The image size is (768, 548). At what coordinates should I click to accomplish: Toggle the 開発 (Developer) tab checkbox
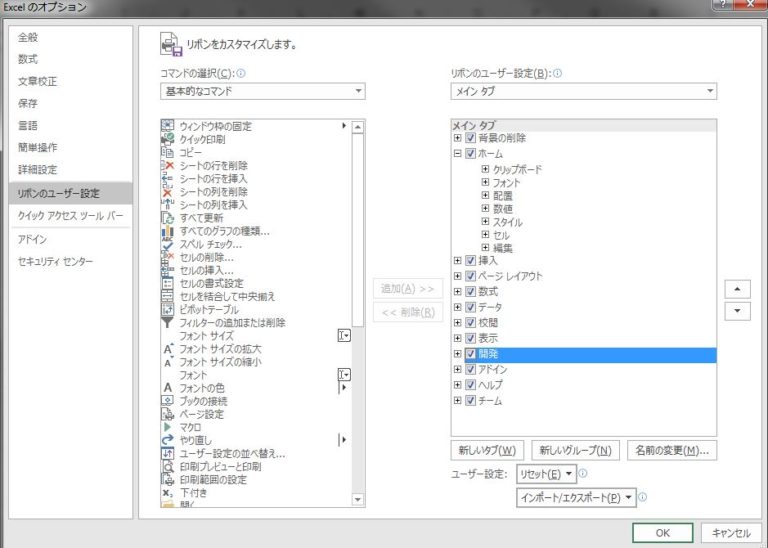pos(471,355)
